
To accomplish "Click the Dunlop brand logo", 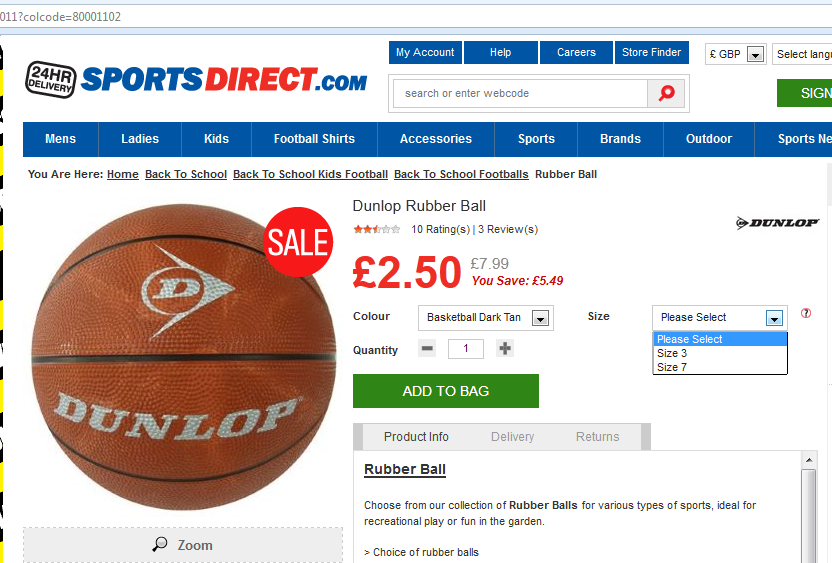I will click(x=777, y=222).
